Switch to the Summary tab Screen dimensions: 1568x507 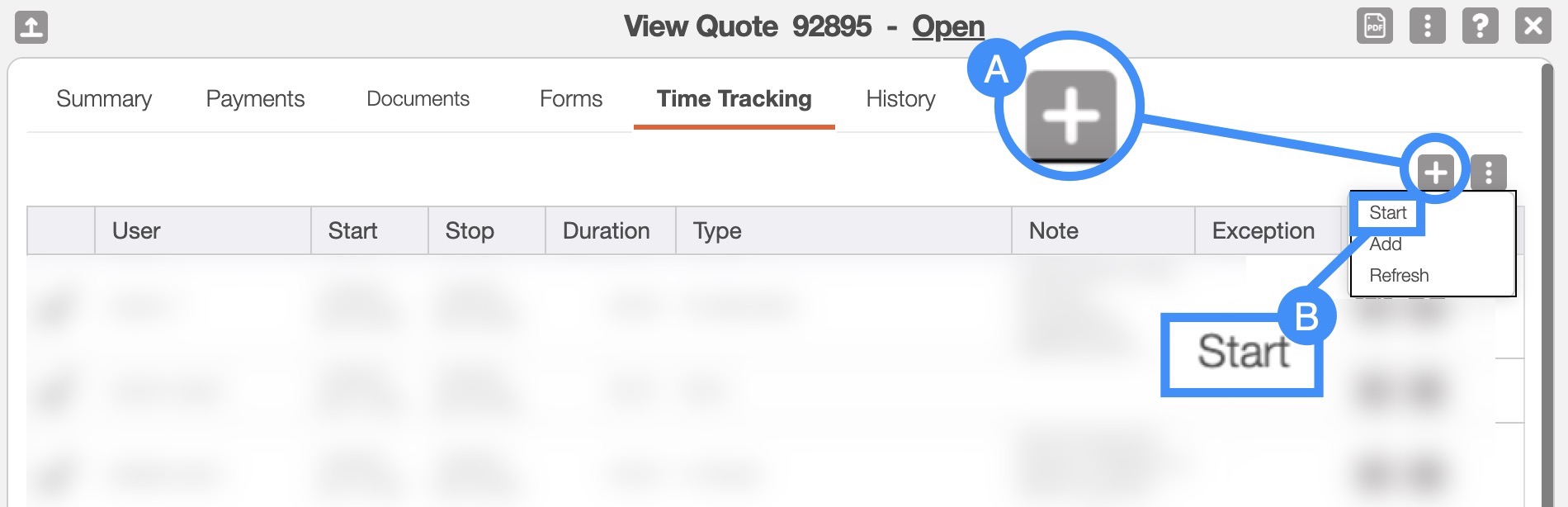[x=104, y=99]
